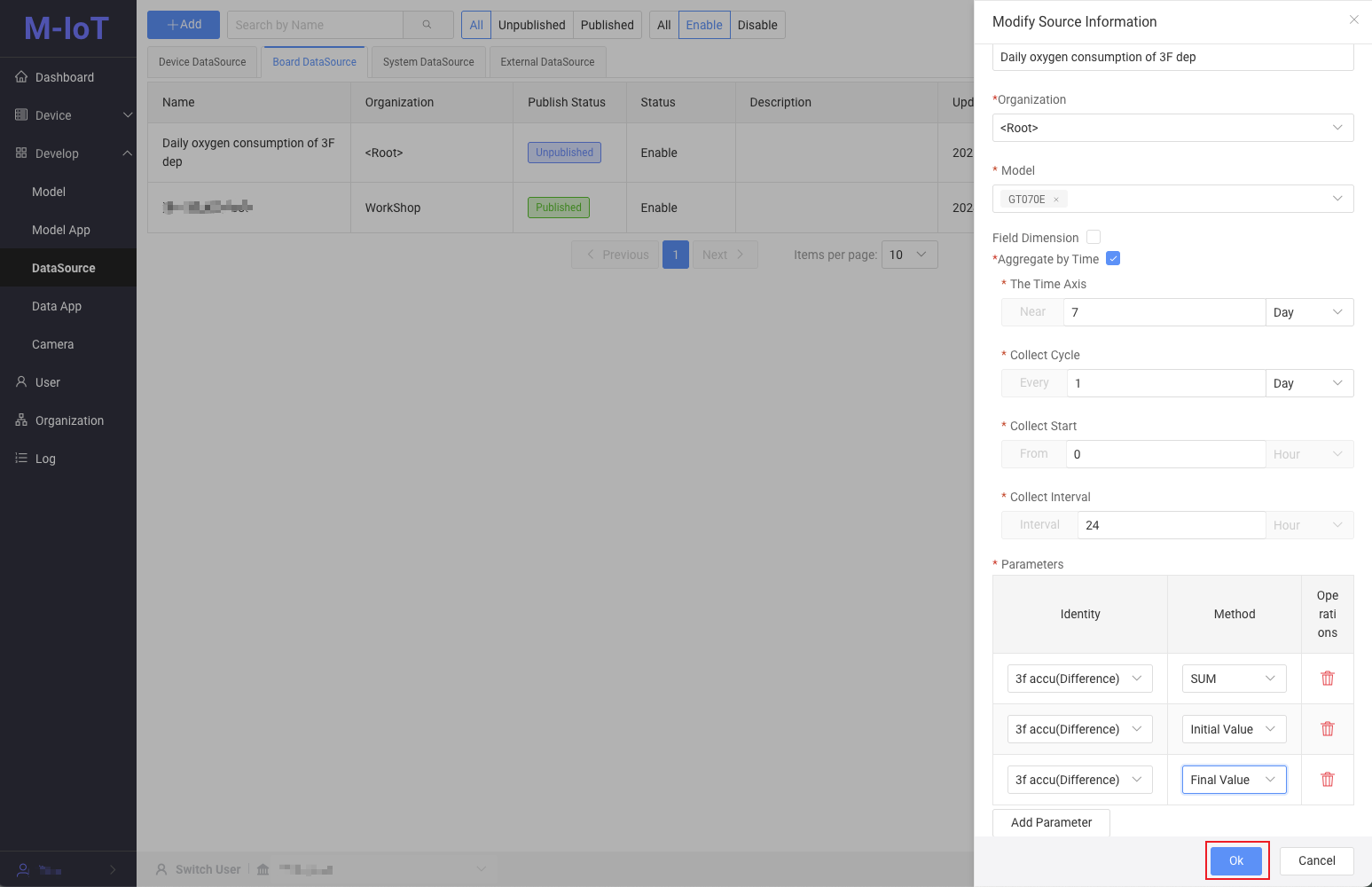Remove the GT070E model tag
The image size is (1372, 887).
click(1055, 200)
